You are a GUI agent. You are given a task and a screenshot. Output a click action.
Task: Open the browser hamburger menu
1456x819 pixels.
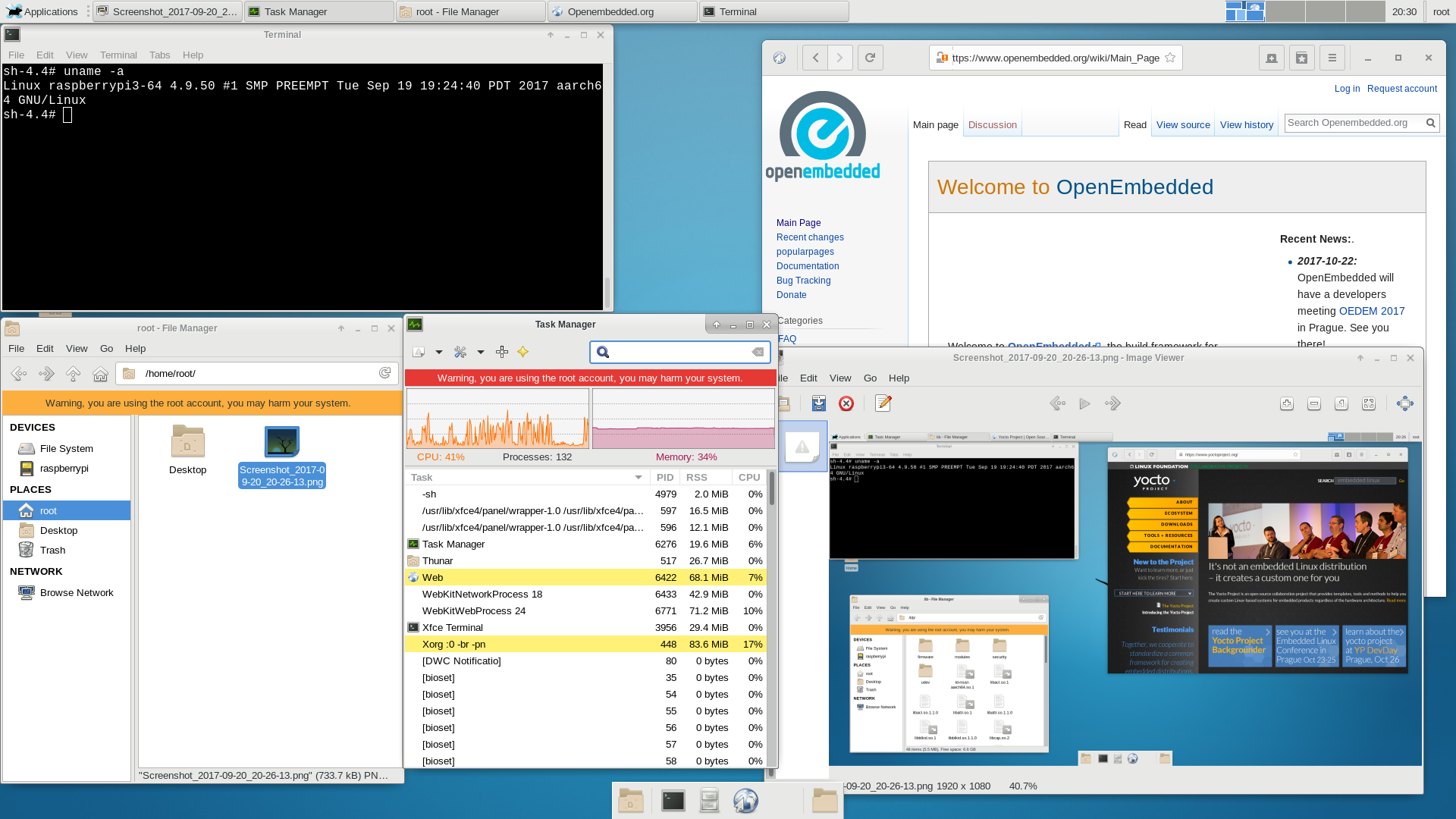[x=1332, y=58]
